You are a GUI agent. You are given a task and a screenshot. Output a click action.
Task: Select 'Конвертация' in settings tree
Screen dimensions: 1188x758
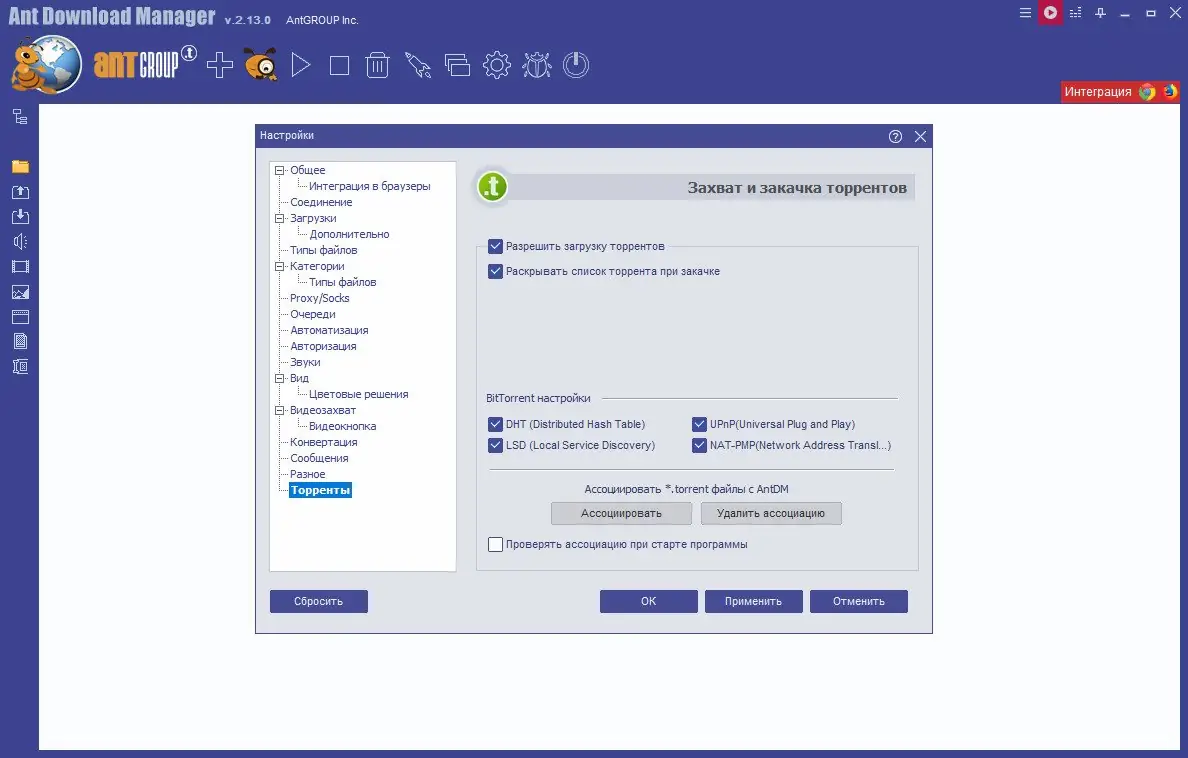(324, 442)
